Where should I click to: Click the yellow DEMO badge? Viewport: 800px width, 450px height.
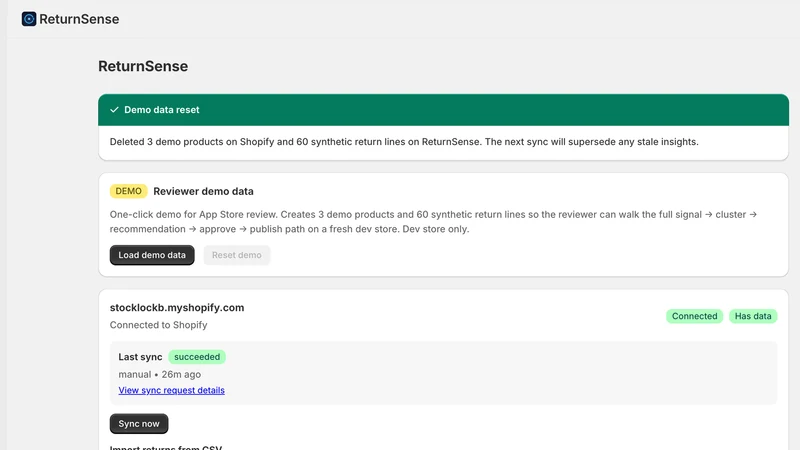129,191
